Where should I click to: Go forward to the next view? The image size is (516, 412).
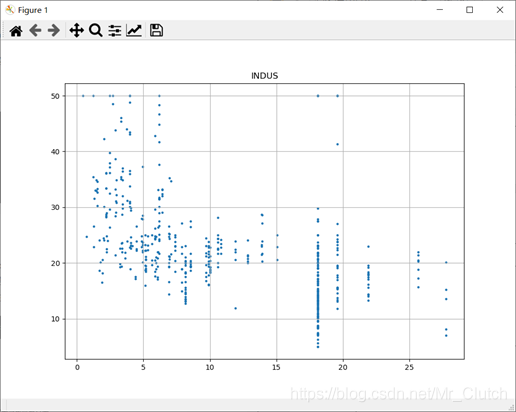pyautogui.click(x=54, y=31)
